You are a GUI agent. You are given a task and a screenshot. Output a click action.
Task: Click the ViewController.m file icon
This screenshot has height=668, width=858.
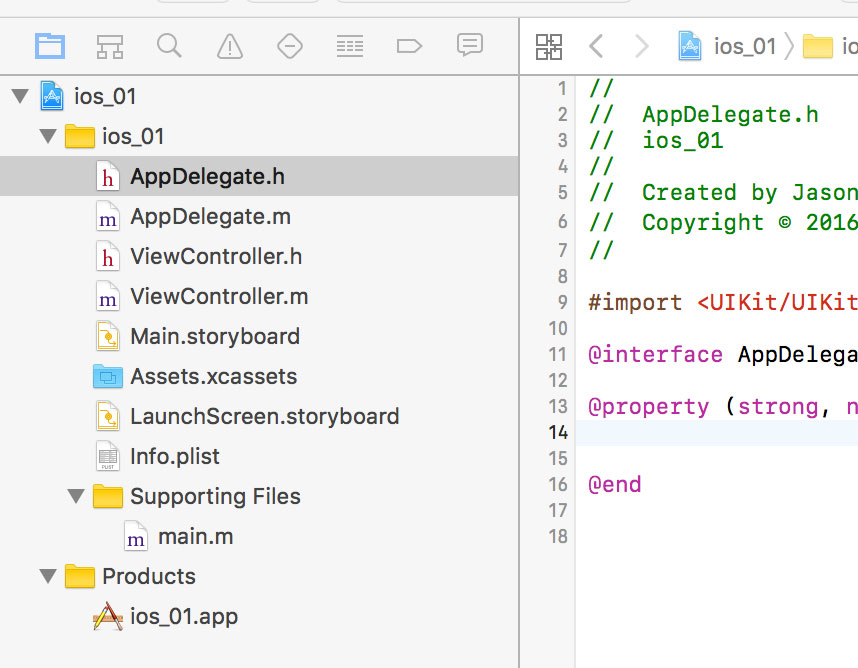coord(108,296)
